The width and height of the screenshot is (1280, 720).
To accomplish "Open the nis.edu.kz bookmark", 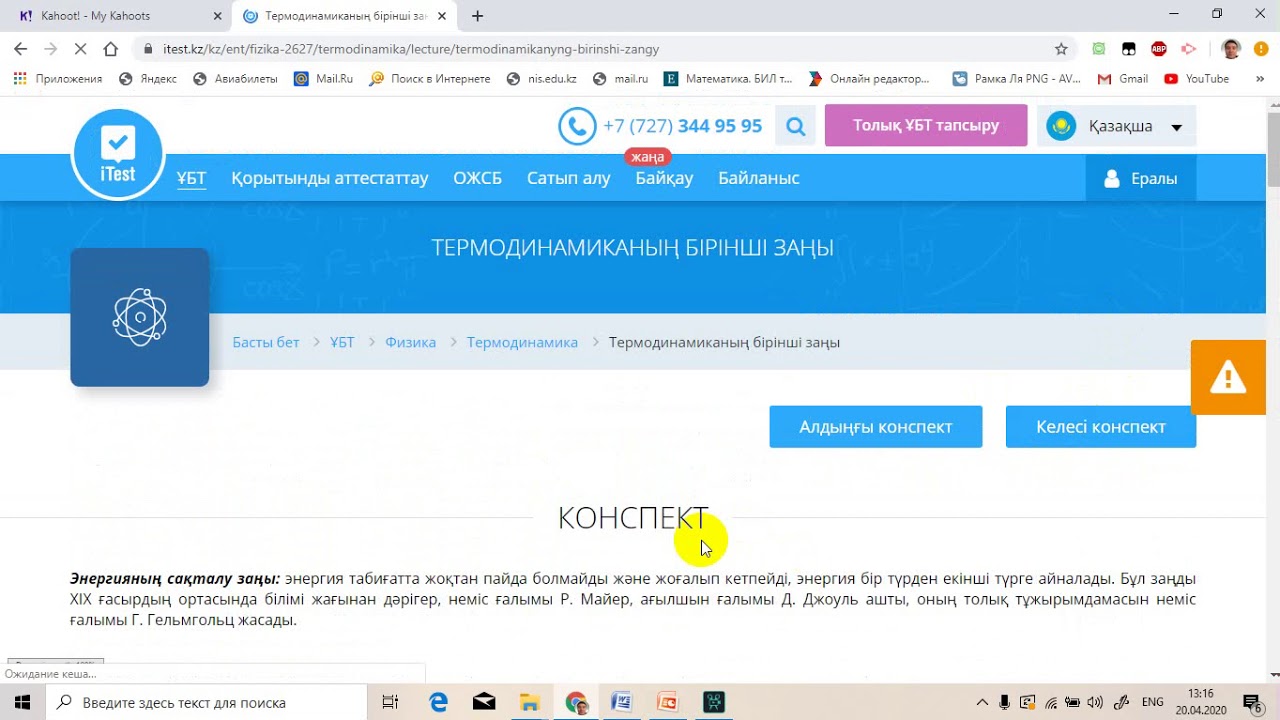I will click(x=542, y=79).
